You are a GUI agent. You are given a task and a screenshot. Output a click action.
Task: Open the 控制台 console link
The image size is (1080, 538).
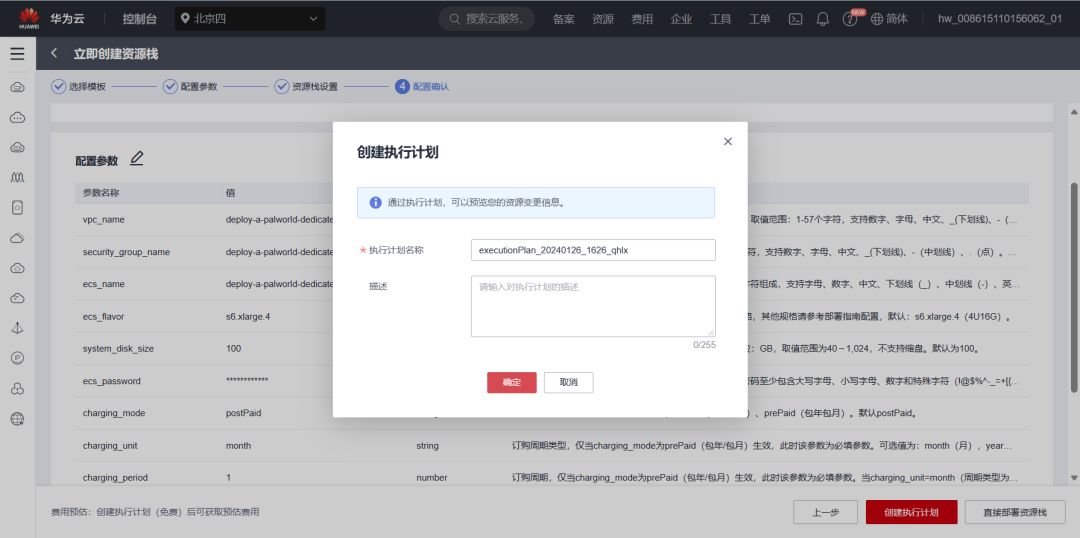pyautogui.click(x=140, y=19)
